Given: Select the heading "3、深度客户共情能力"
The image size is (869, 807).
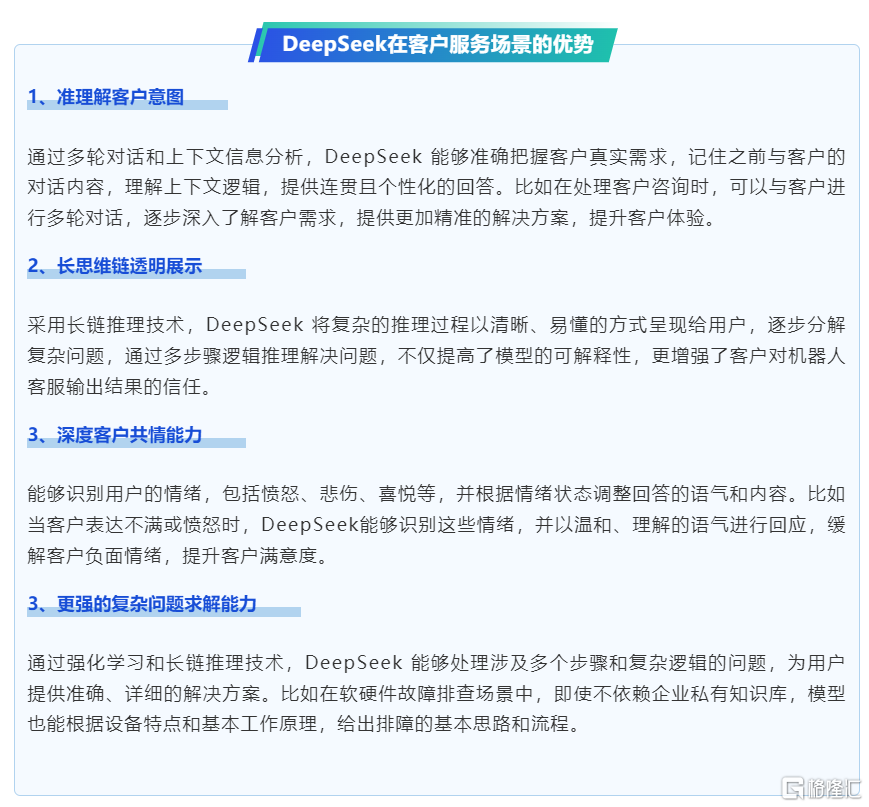Looking at the screenshot, I should pos(115,435).
